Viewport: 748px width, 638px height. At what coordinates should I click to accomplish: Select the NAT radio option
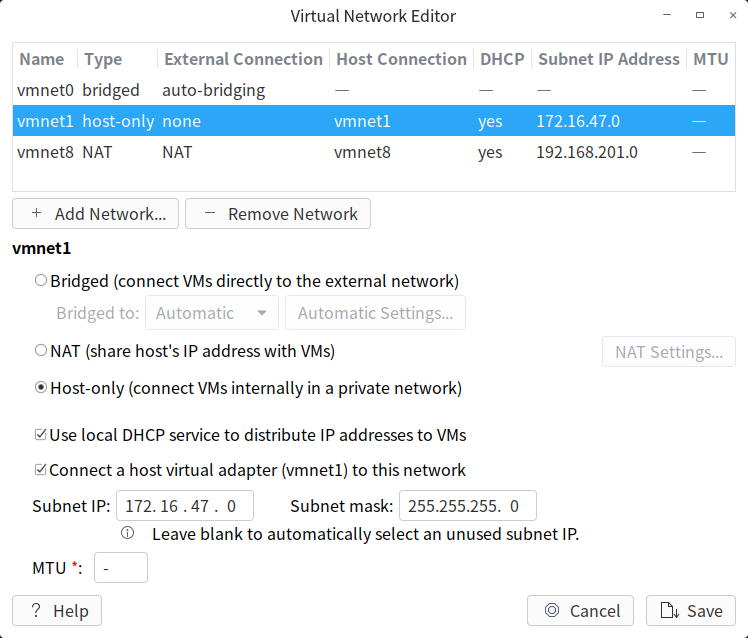(41, 351)
